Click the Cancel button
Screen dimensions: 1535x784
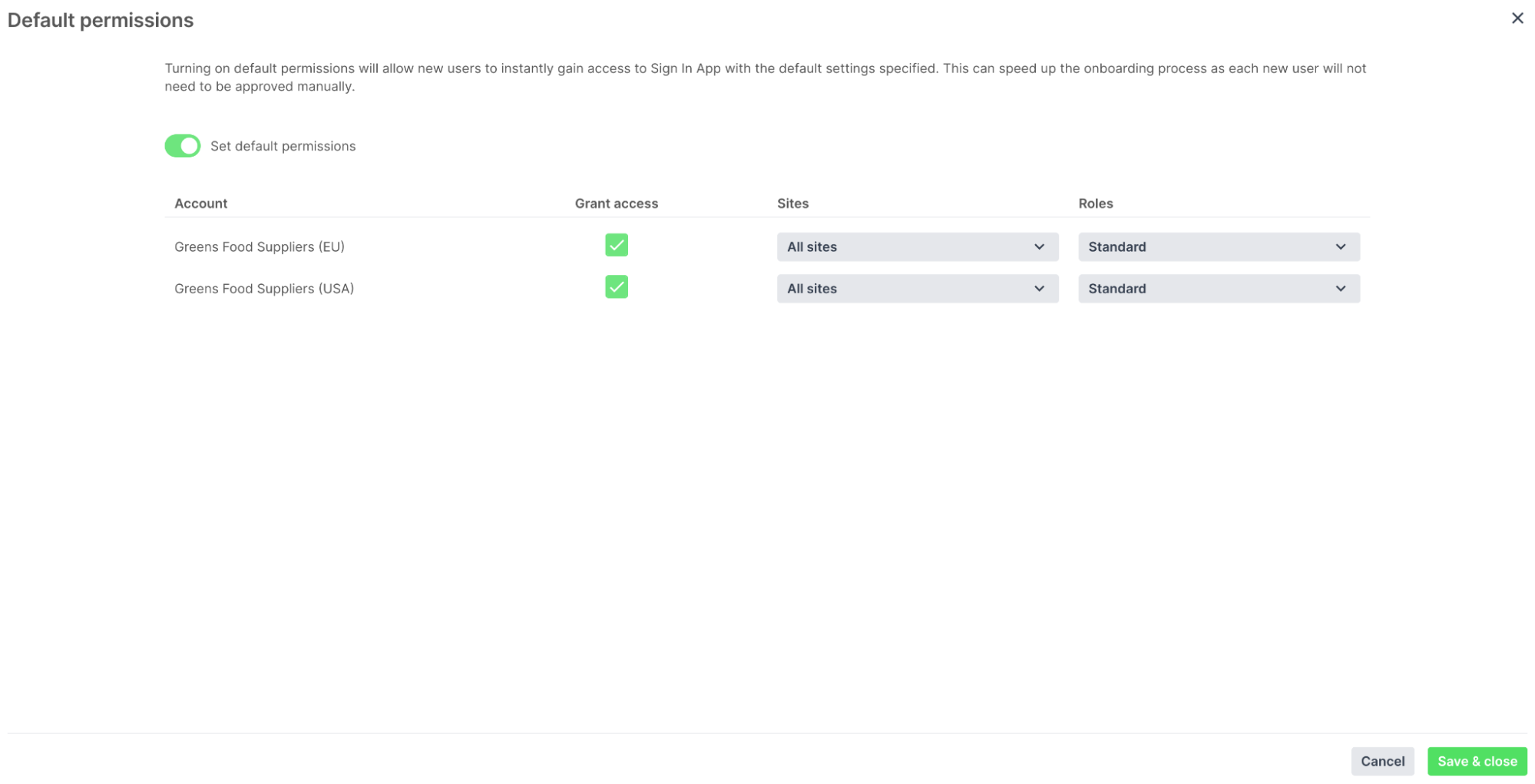[1382, 761]
